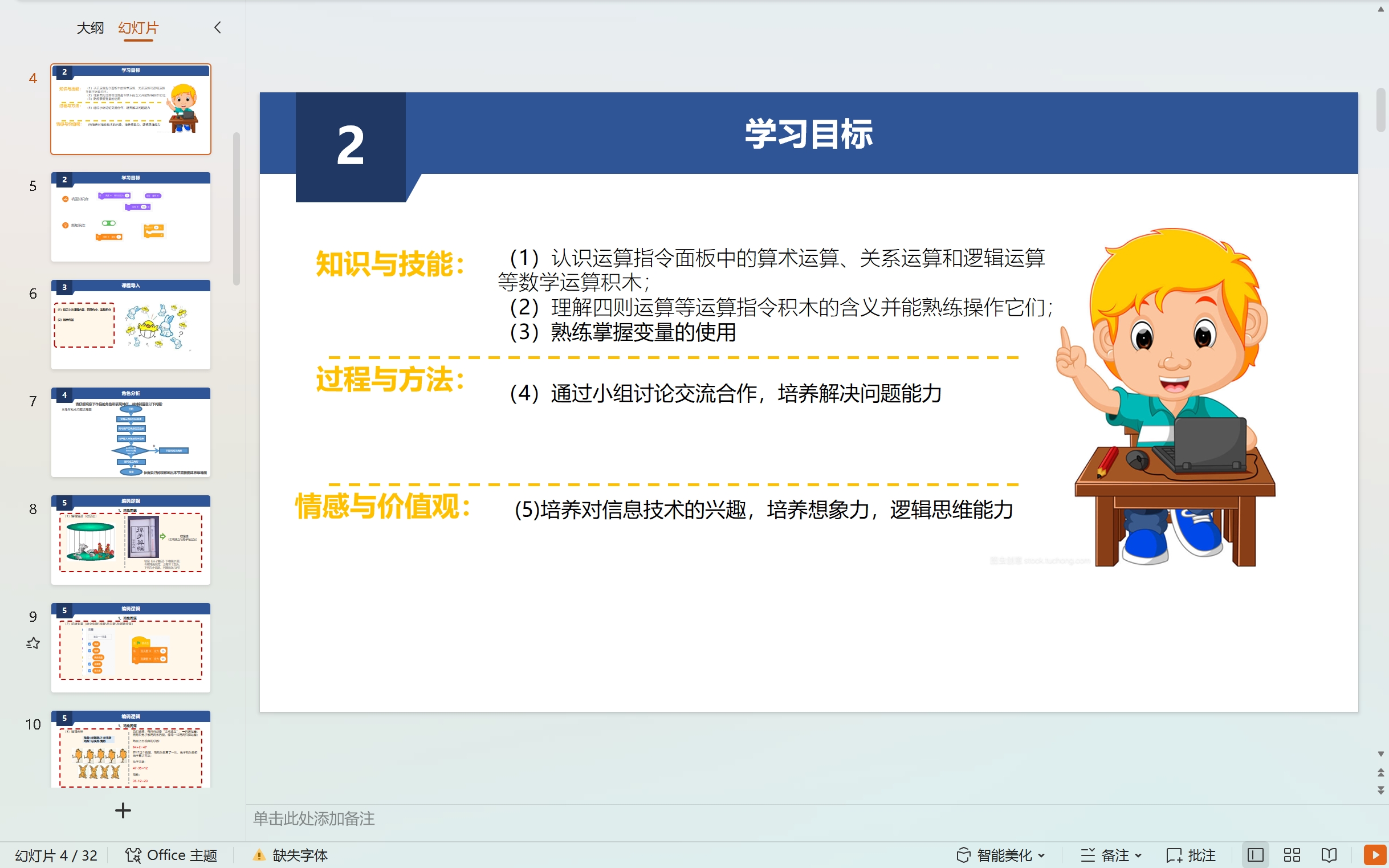Screen dimensions: 1389x868
Task: Switch to slide sorter grid view
Action: 1292,855
